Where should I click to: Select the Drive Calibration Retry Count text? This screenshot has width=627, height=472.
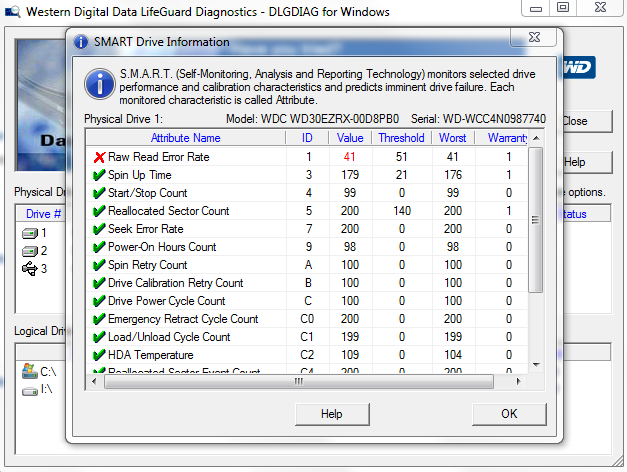(176, 283)
